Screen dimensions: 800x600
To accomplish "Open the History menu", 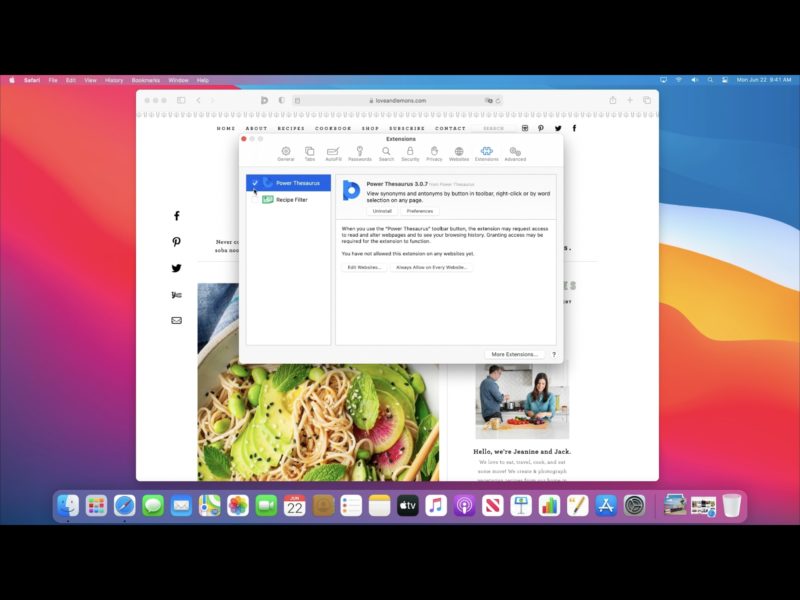I will point(114,80).
